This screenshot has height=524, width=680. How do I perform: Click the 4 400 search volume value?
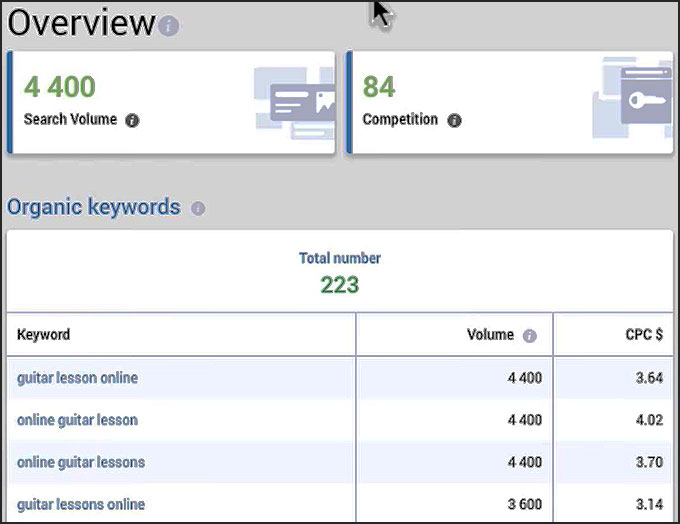pyautogui.click(x=59, y=87)
